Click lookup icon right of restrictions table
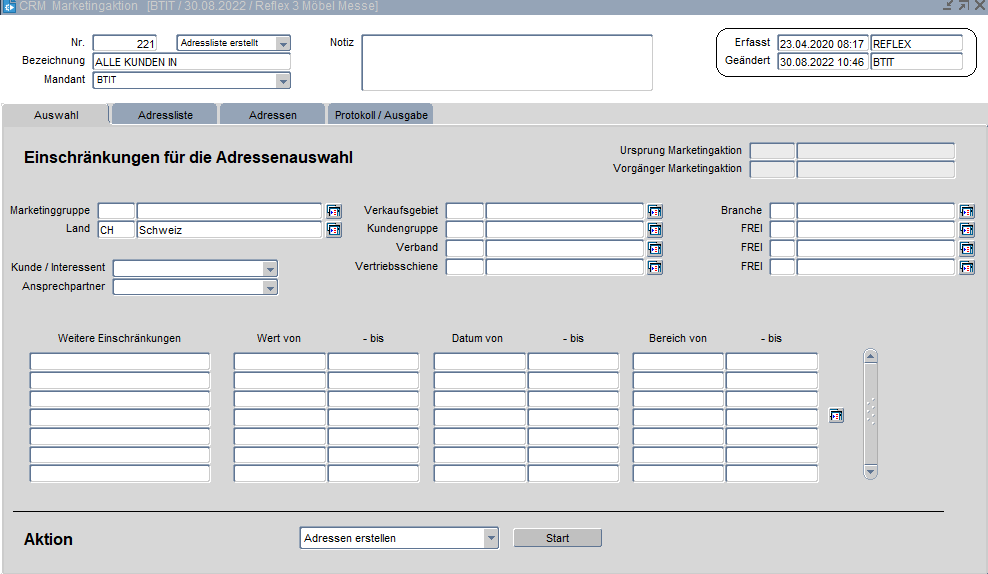The width and height of the screenshot is (988, 574). (836, 416)
